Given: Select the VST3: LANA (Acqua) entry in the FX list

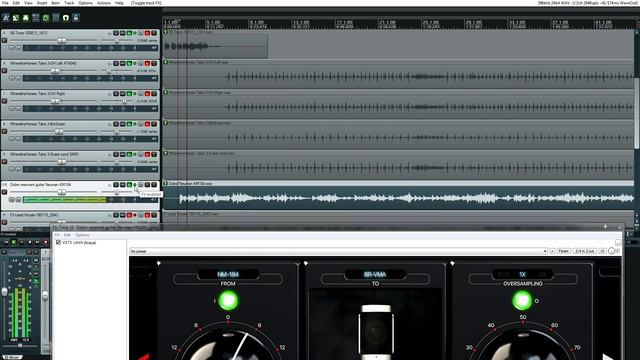Looking at the screenshot, I should [x=79, y=242].
